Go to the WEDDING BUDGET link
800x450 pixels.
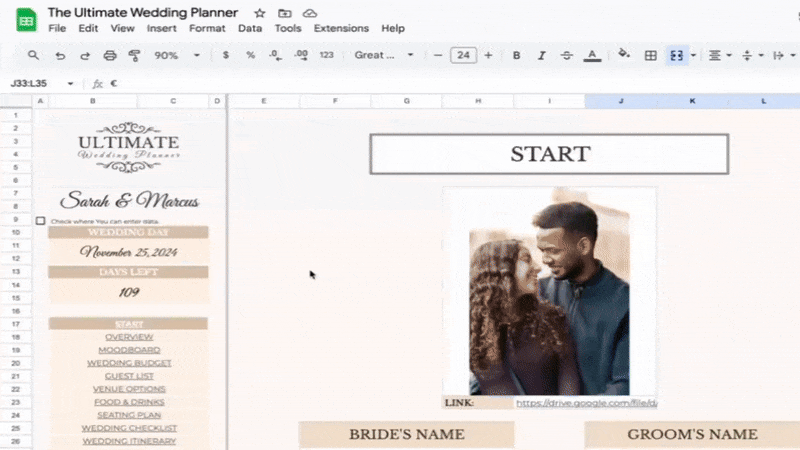(128, 363)
